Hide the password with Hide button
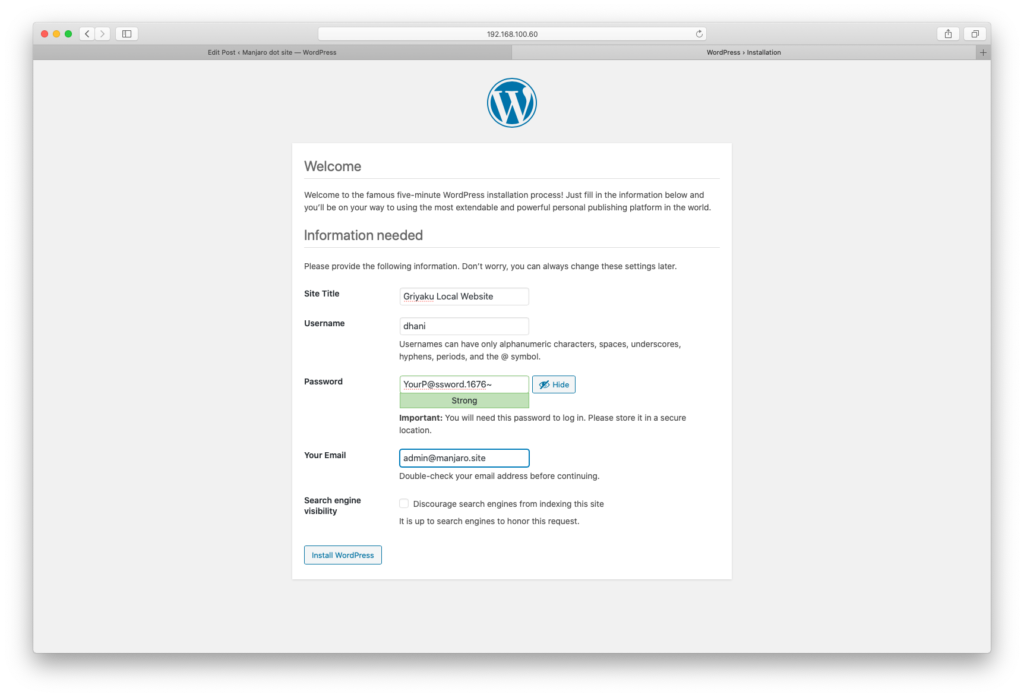This screenshot has height=697, width=1024. [554, 385]
